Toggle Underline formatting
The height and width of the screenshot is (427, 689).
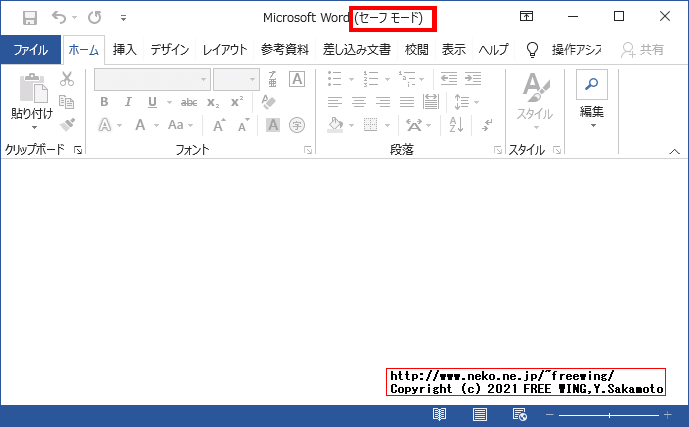(x=152, y=102)
